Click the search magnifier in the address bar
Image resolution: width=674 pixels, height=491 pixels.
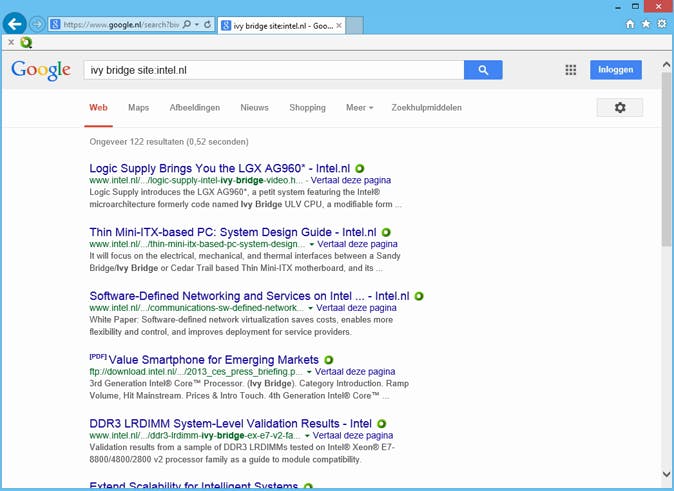(x=187, y=25)
